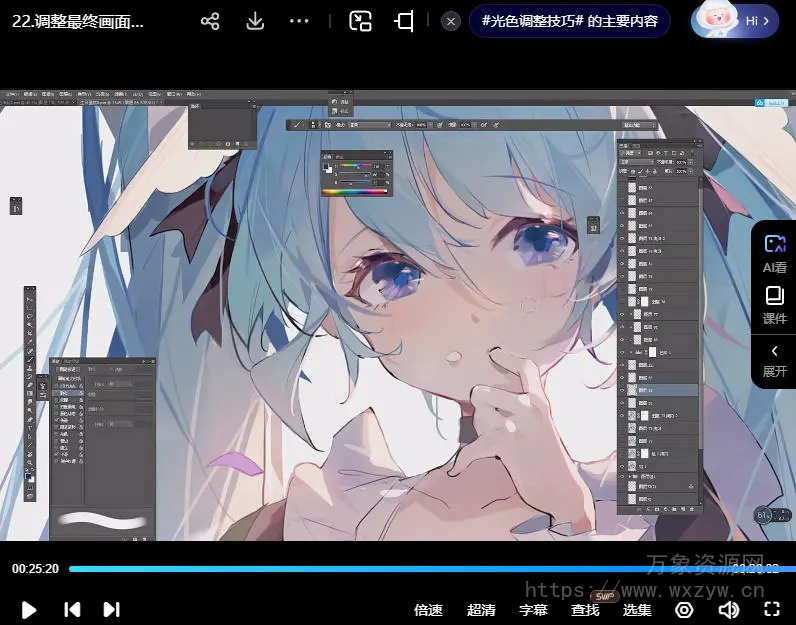Click the share icon in top bar
The image size is (796, 625).
pos(210,21)
